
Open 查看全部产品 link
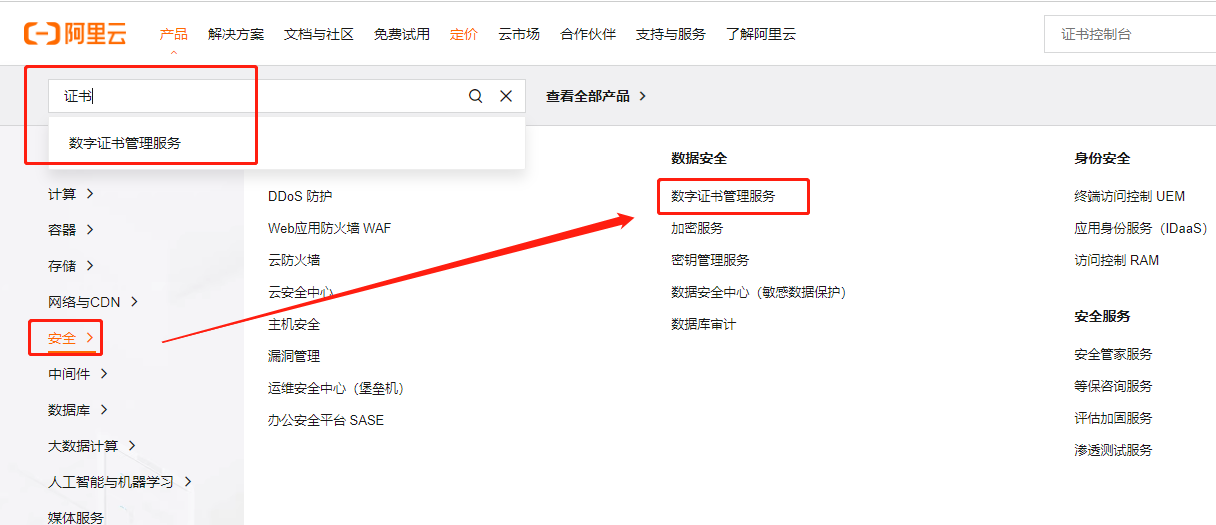596,96
